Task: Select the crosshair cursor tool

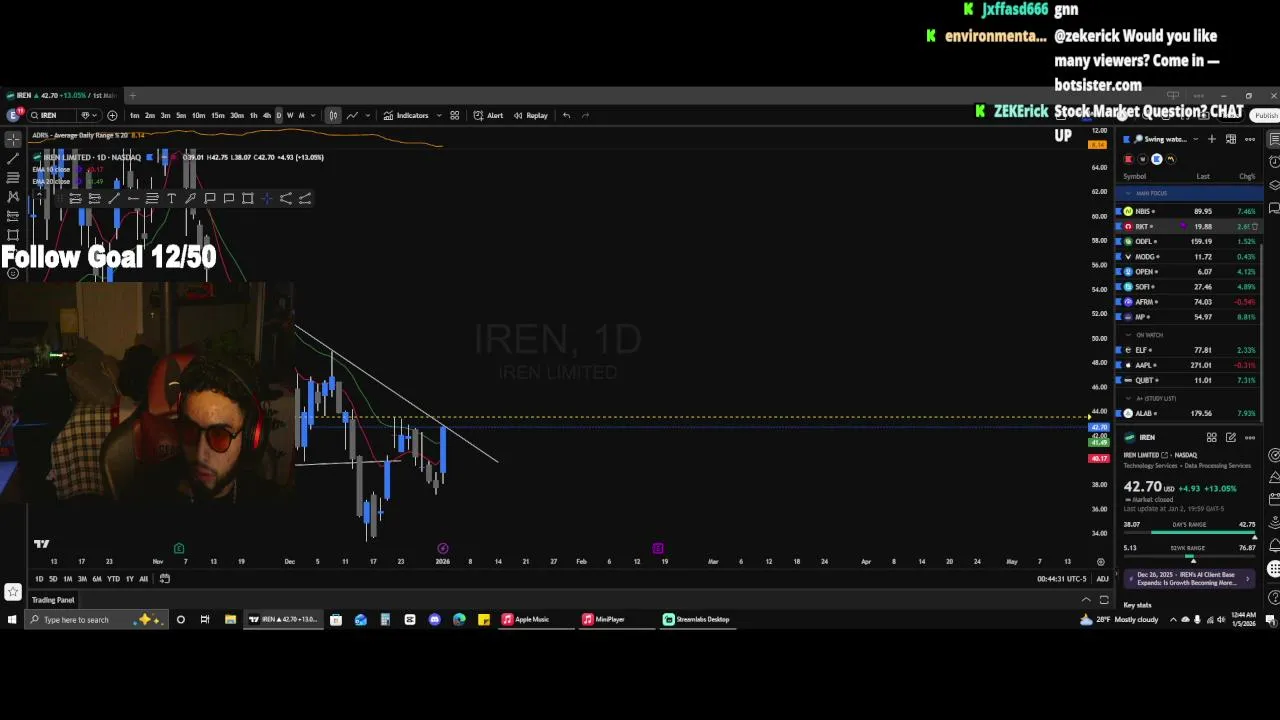Action: point(13,139)
